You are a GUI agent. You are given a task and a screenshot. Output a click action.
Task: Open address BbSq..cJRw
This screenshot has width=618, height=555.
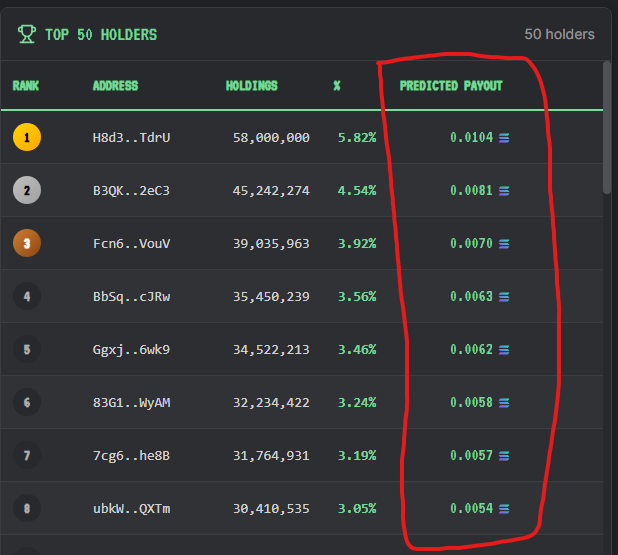131,296
